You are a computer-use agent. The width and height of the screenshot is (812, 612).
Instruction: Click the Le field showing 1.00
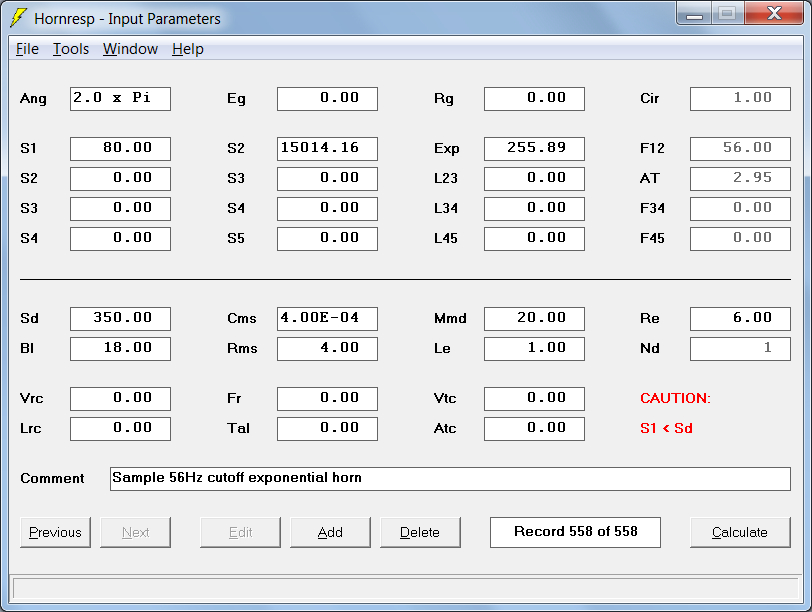pos(534,348)
